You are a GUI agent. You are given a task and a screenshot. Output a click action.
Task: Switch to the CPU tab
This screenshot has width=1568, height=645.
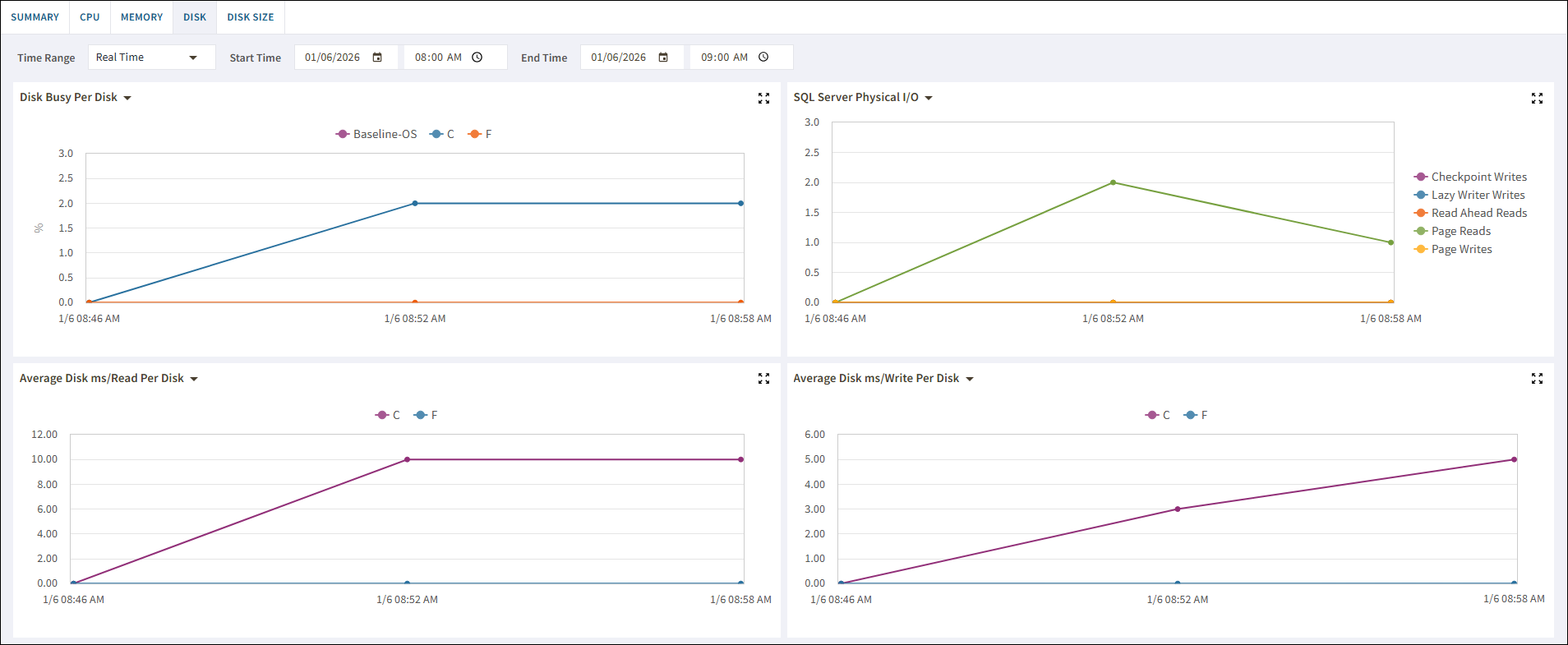click(90, 17)
